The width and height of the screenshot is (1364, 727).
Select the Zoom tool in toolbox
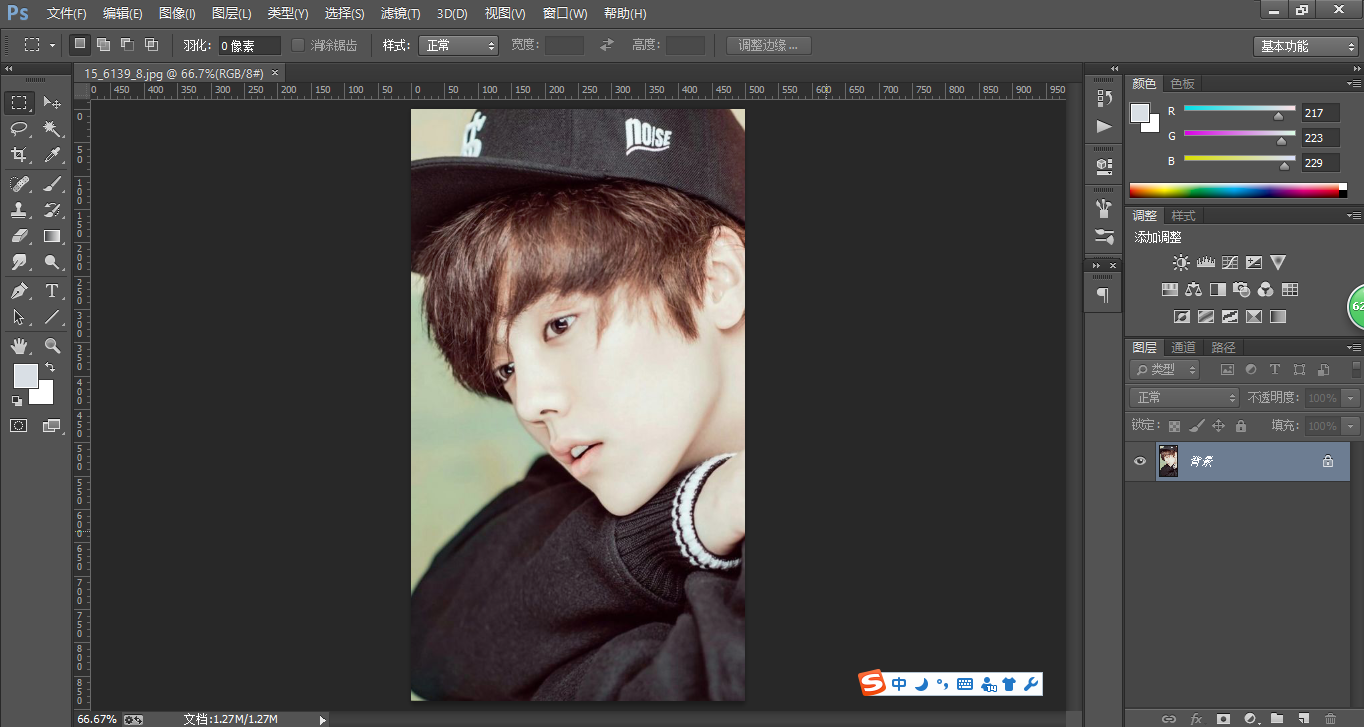tap(52, 346)
